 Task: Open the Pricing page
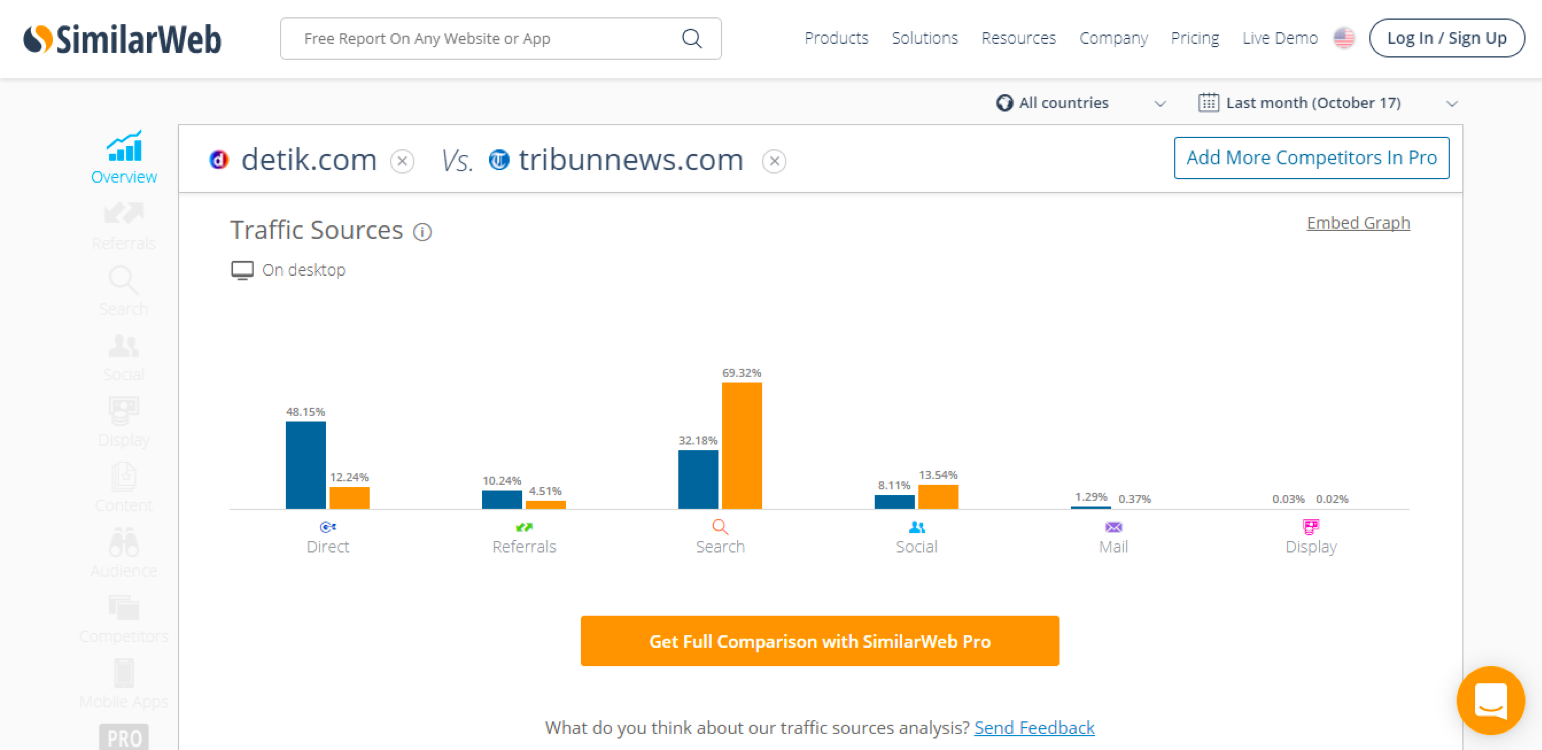(1195, 38)
